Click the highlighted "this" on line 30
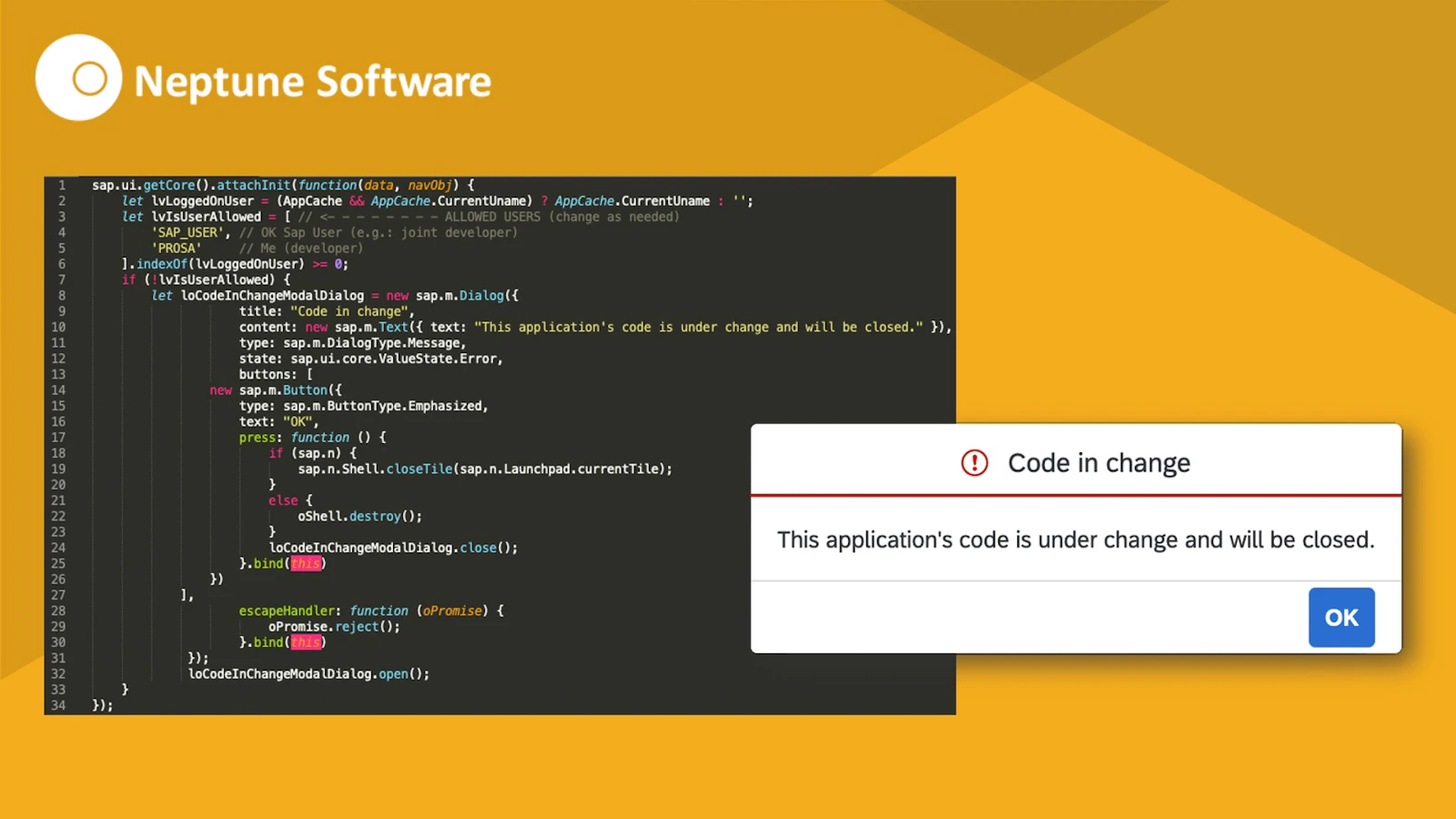Image resolution: width=1456 pixels, height=819 pixels. 306,642
